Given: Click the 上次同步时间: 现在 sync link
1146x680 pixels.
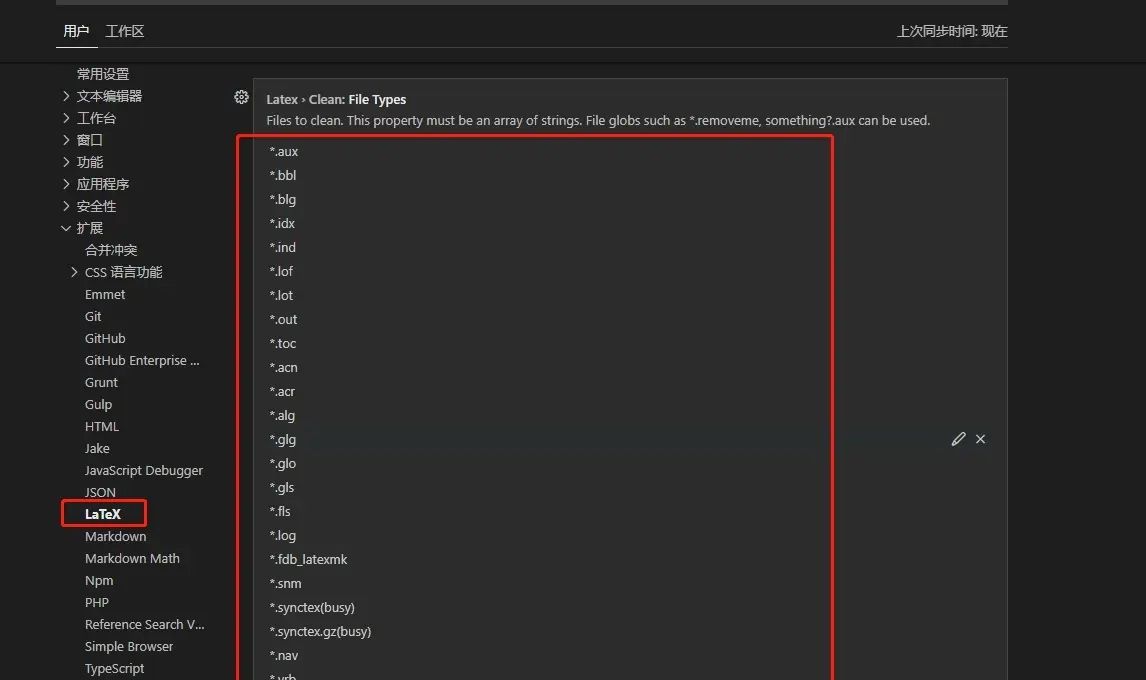Looking at the screenshot, I should (x=952, y=31).
